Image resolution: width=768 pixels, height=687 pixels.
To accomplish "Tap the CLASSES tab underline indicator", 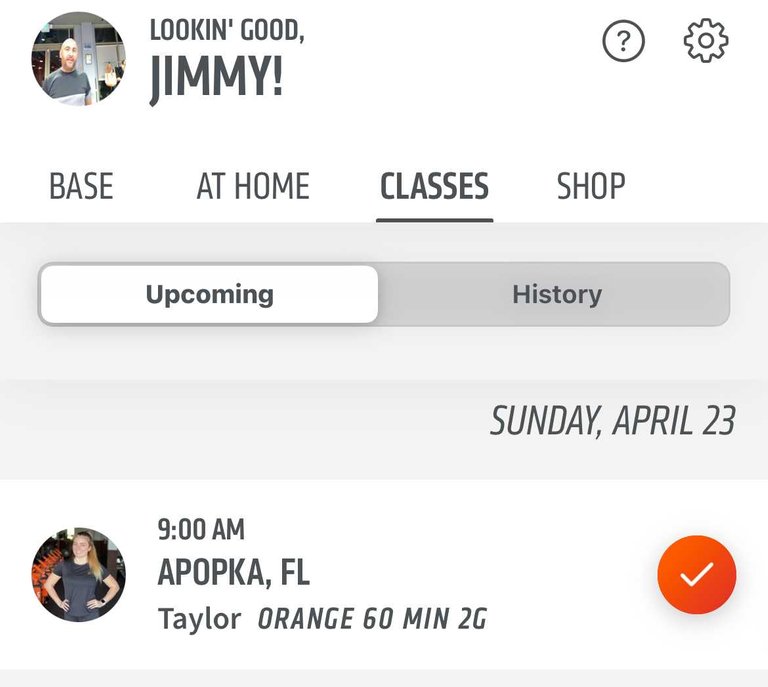I will (434, 220).
